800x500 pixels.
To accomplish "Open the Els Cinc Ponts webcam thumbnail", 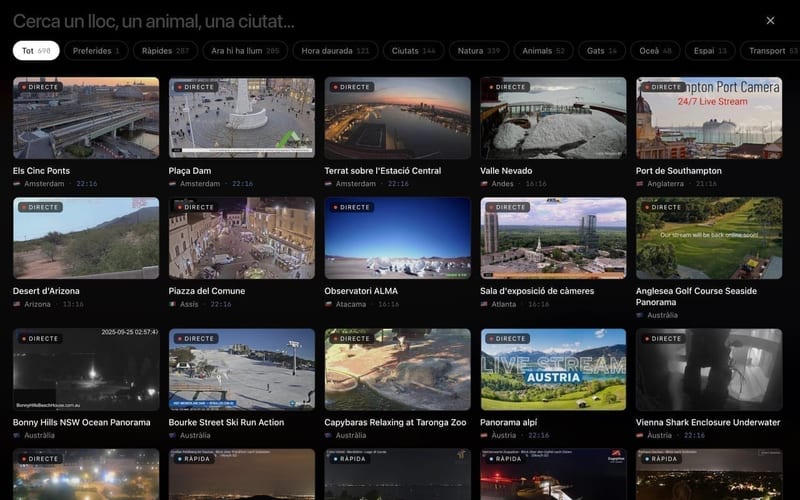I will (x=86, y=117).
